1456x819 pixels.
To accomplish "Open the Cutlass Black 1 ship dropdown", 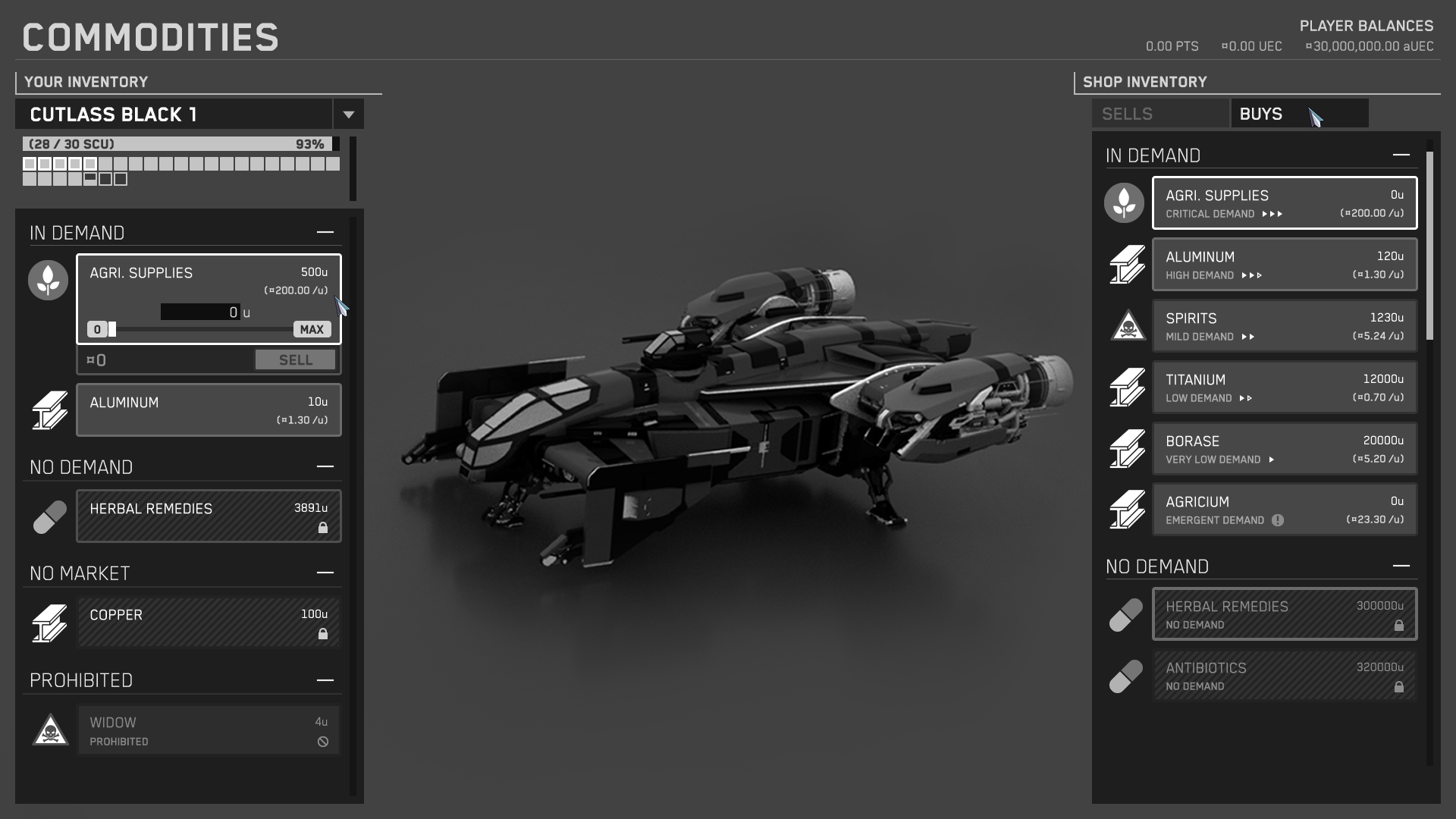I will click(x=348, y=115).
